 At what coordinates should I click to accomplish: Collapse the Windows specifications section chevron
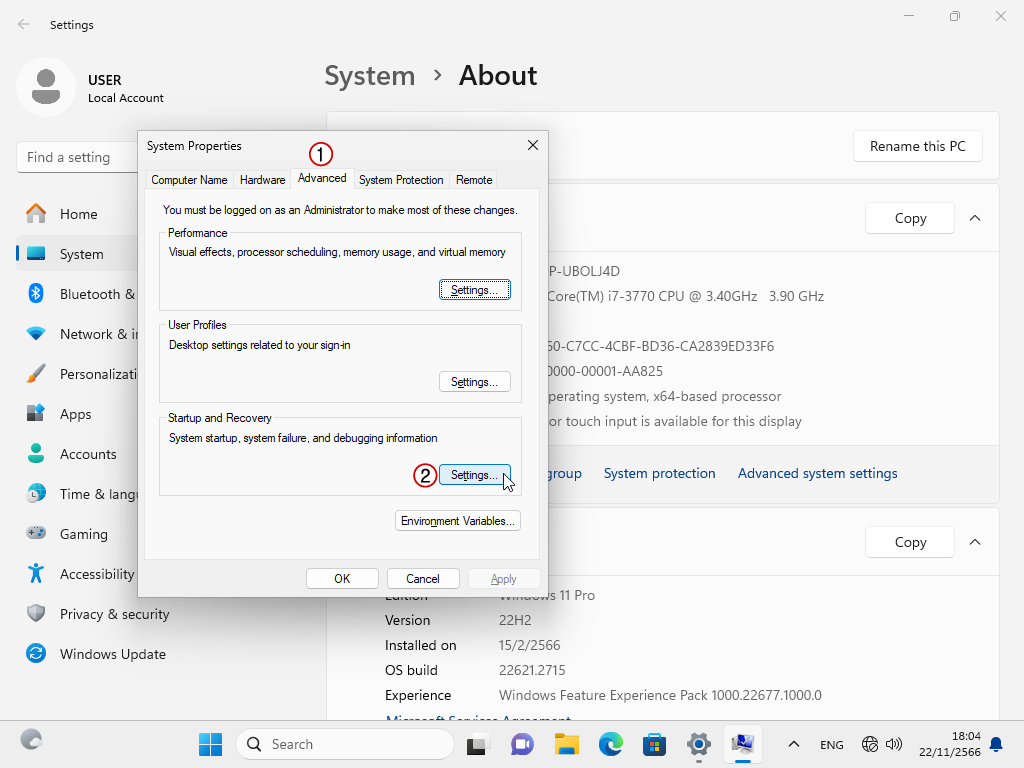tap(975, 542)
